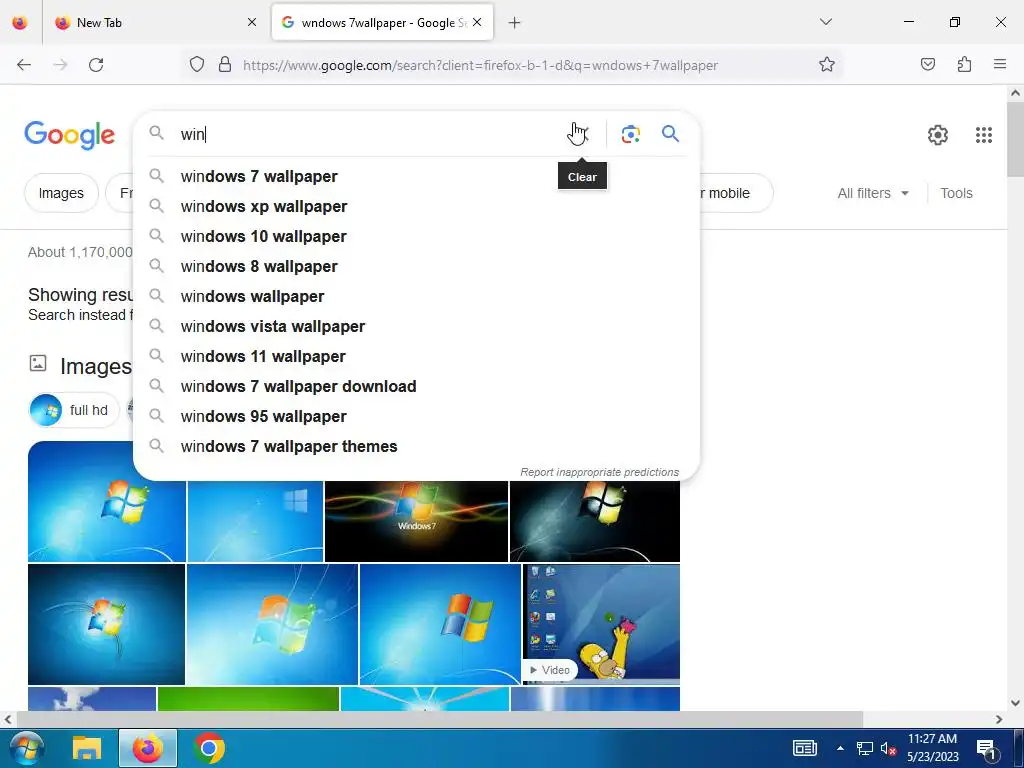Expand the All filters dropdown

[872, 193]
